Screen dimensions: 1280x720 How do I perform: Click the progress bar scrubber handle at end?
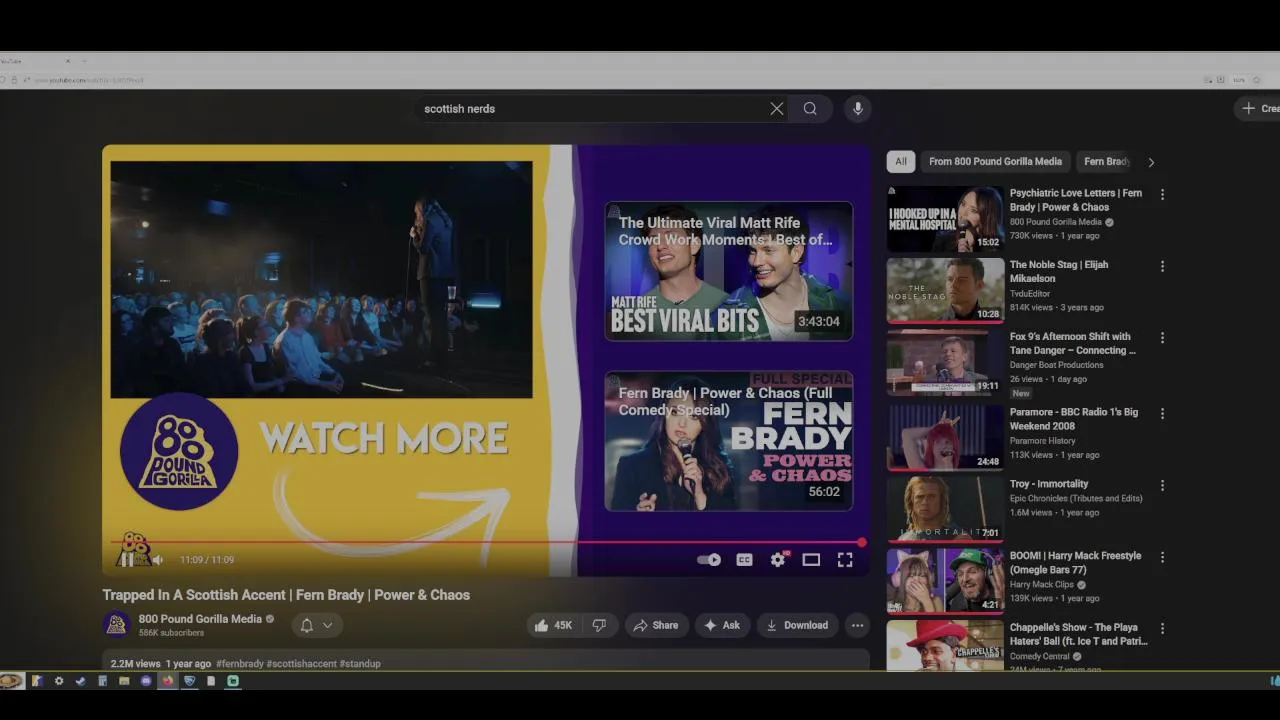coord(861,543)
